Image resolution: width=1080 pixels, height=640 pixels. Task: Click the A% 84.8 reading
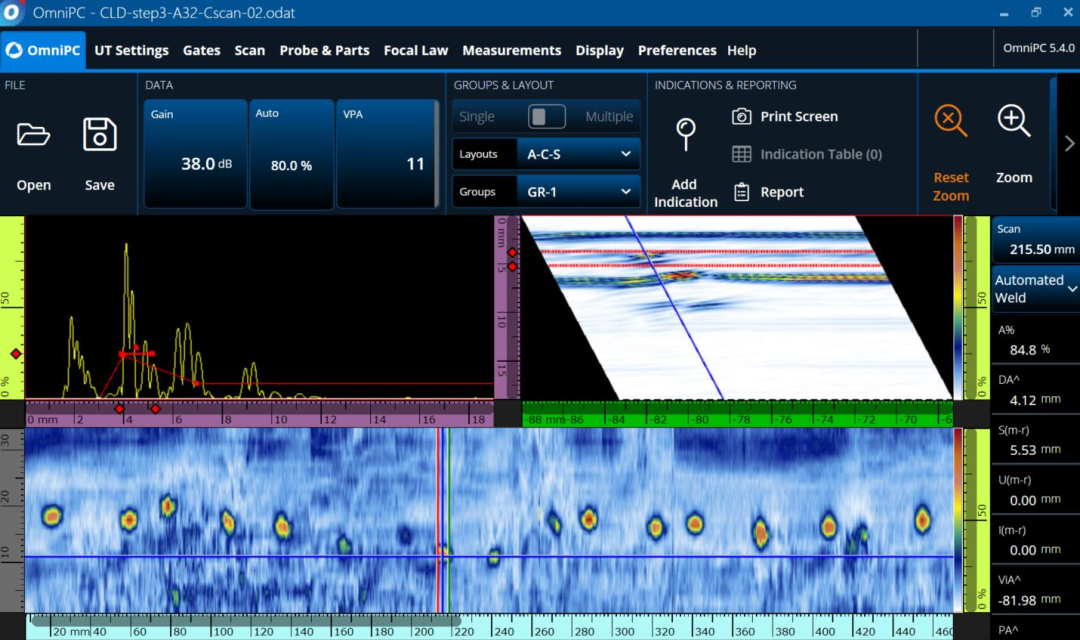(x=1035, y=340)
